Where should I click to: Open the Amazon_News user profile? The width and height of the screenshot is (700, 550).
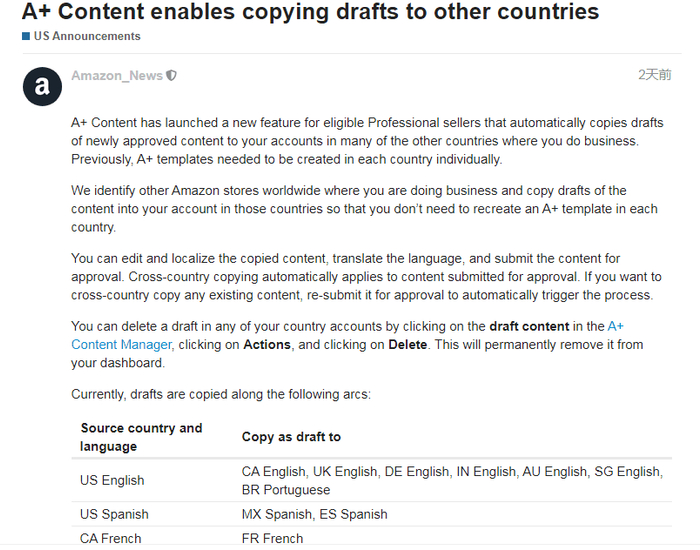(117, 75)
